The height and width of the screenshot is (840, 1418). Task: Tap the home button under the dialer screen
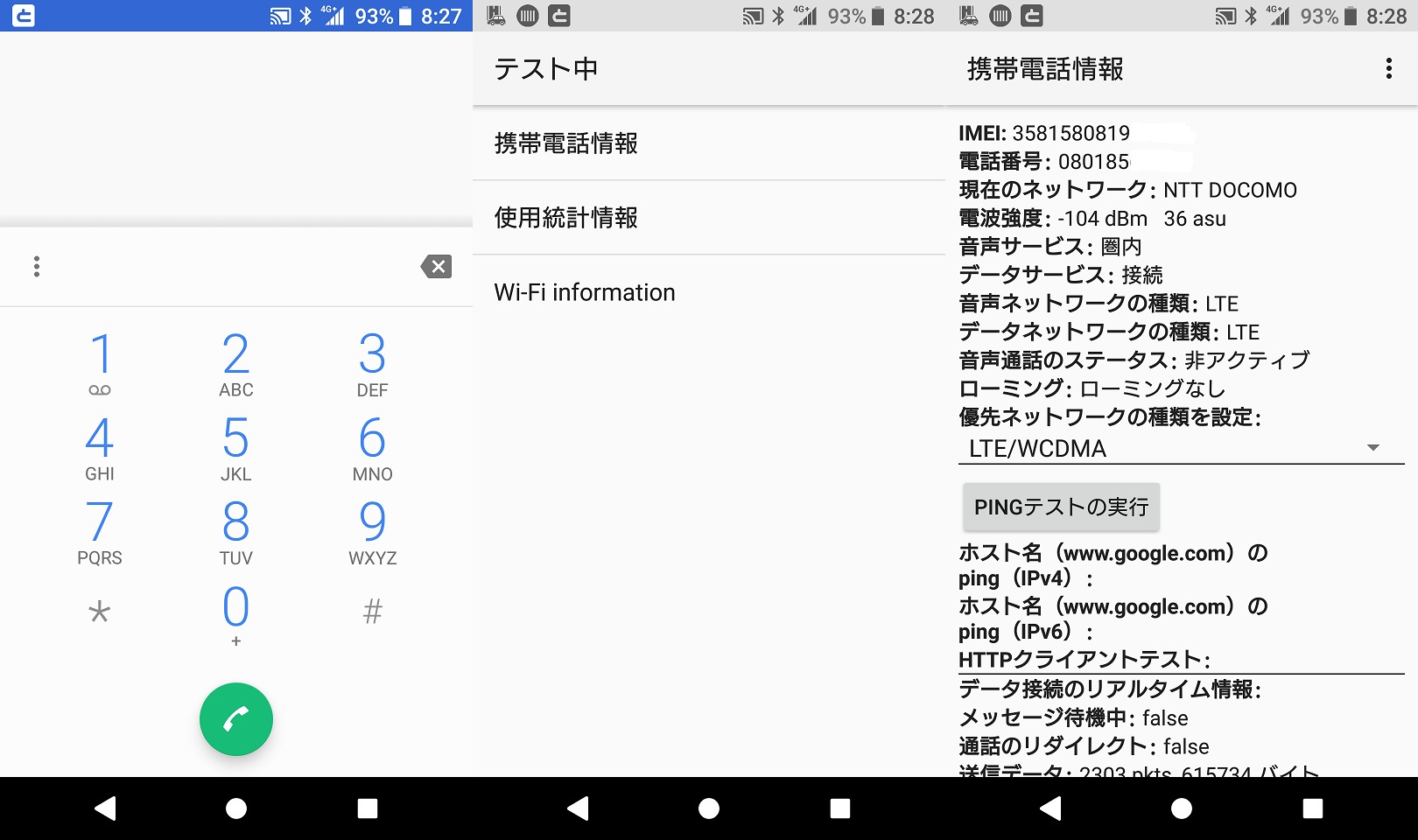[x=236, y=808]
